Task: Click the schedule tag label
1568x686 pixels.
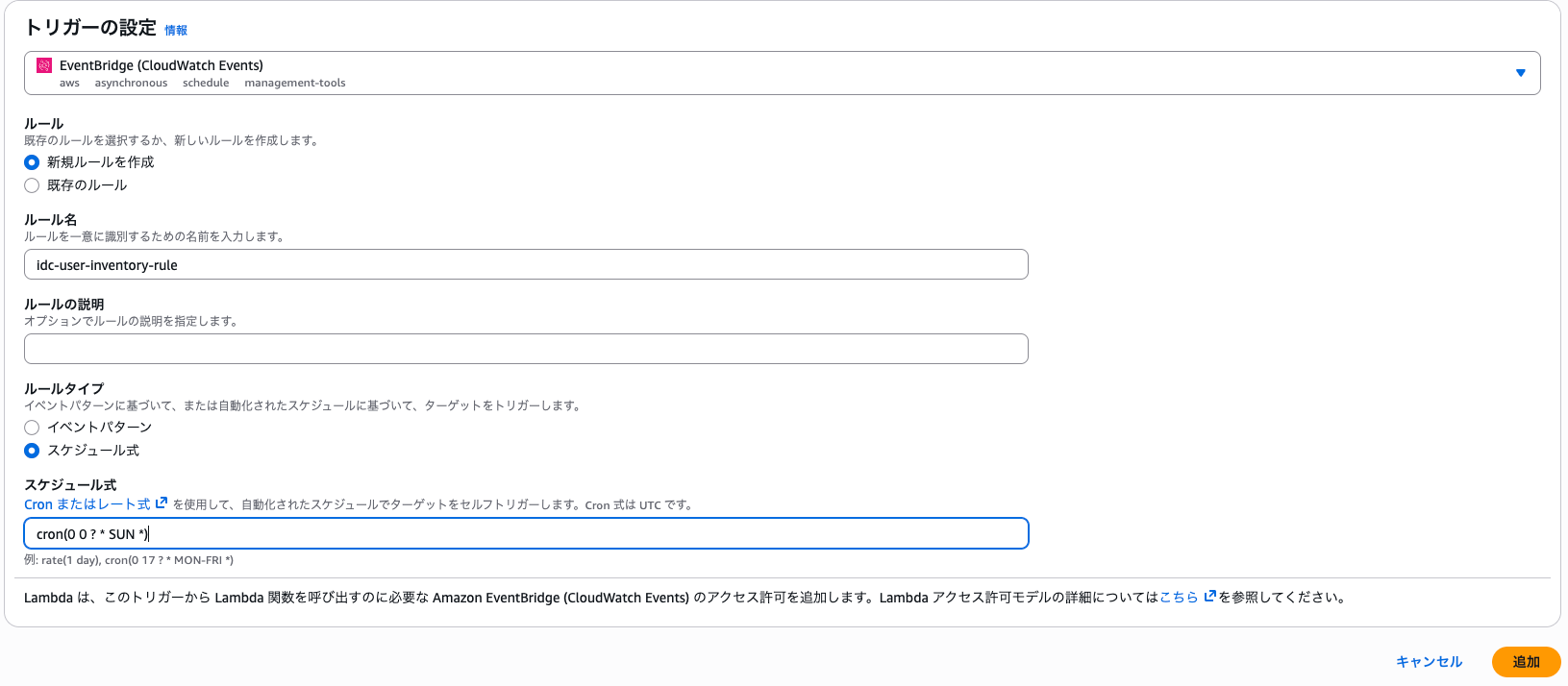Action: [206, 83]
